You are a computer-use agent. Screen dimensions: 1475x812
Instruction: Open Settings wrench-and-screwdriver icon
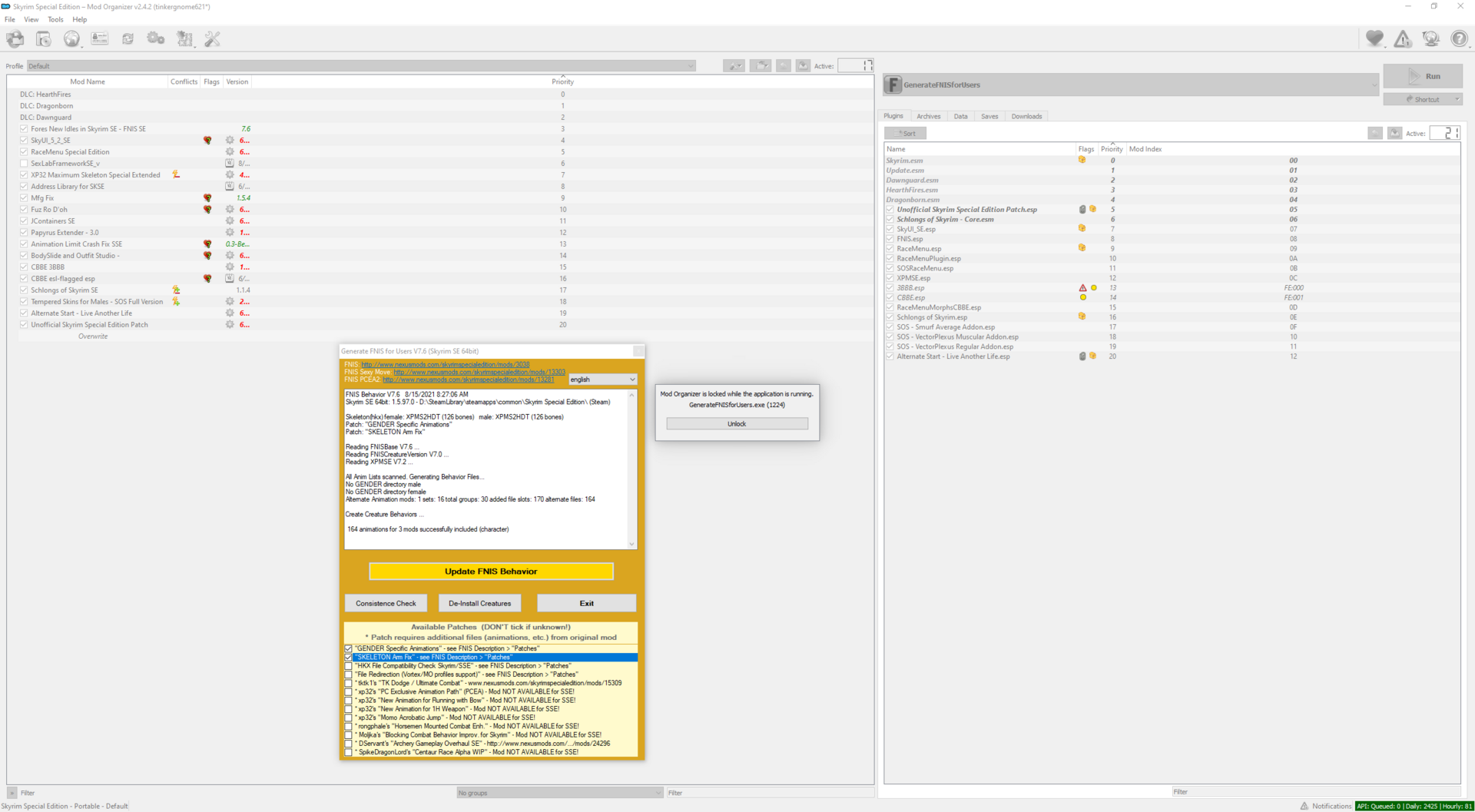[212, 38]
